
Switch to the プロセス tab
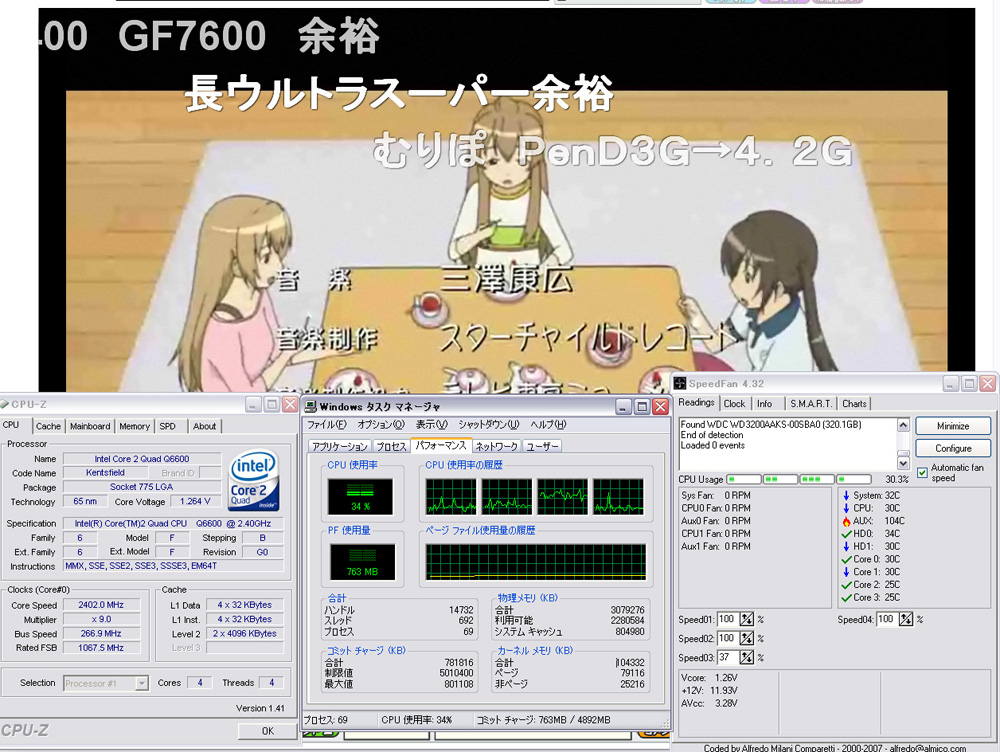[x=391, y=446]
